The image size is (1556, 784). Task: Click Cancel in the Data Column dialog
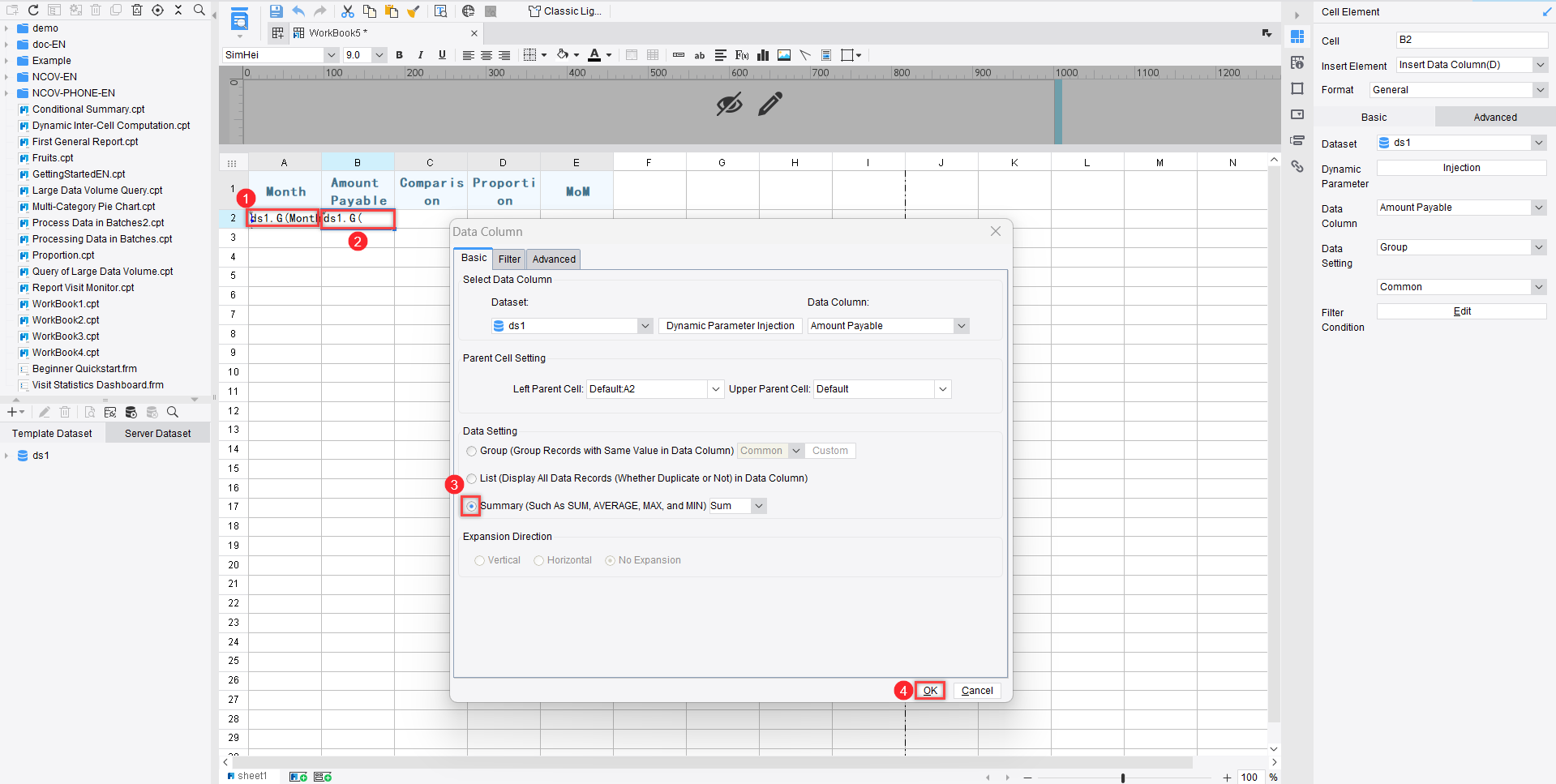(977, 691)
